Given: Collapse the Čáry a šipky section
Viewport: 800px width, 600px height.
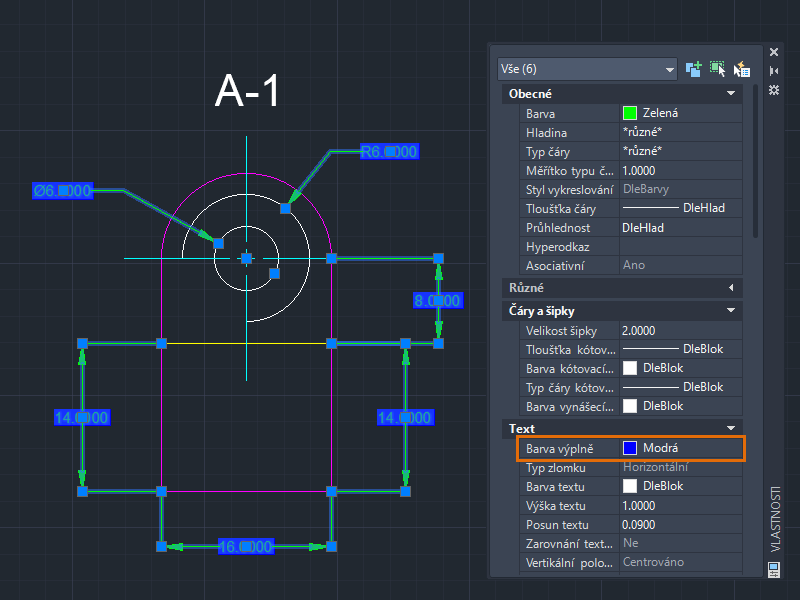Looking at the screenshot, I should (731, 310).
